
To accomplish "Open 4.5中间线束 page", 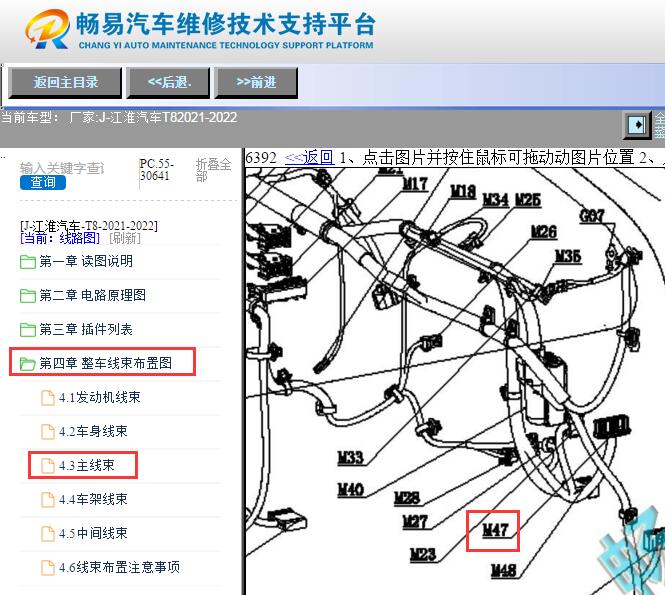I will tap(93, 533).
